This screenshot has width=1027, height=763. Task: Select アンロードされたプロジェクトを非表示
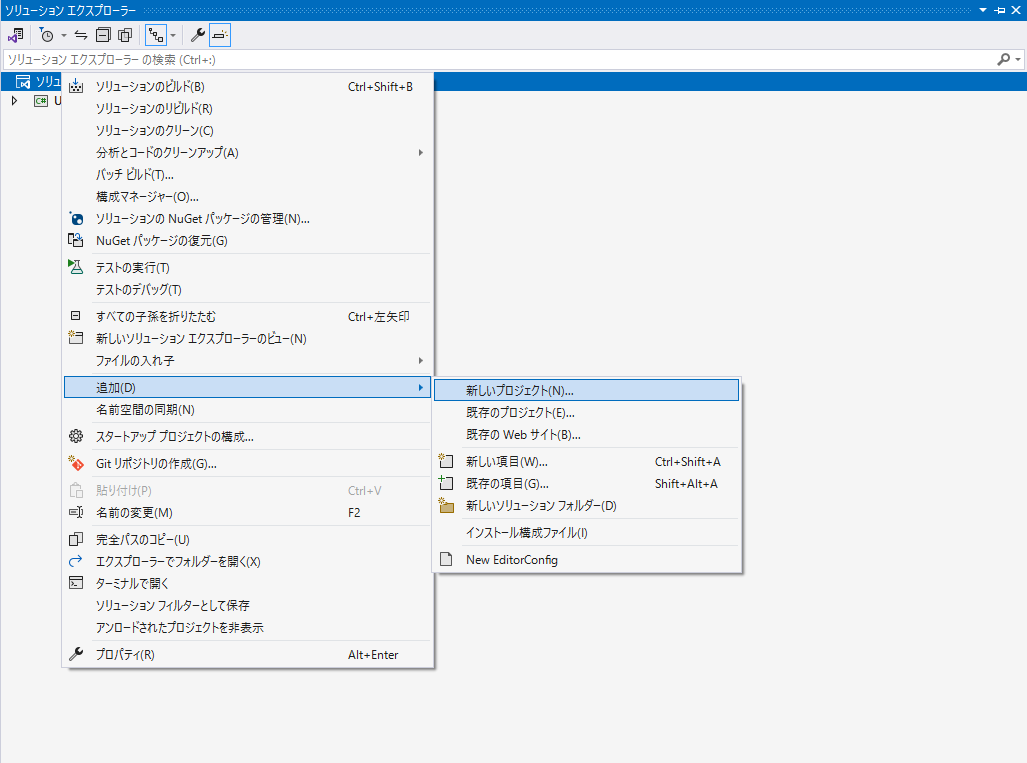248,627
